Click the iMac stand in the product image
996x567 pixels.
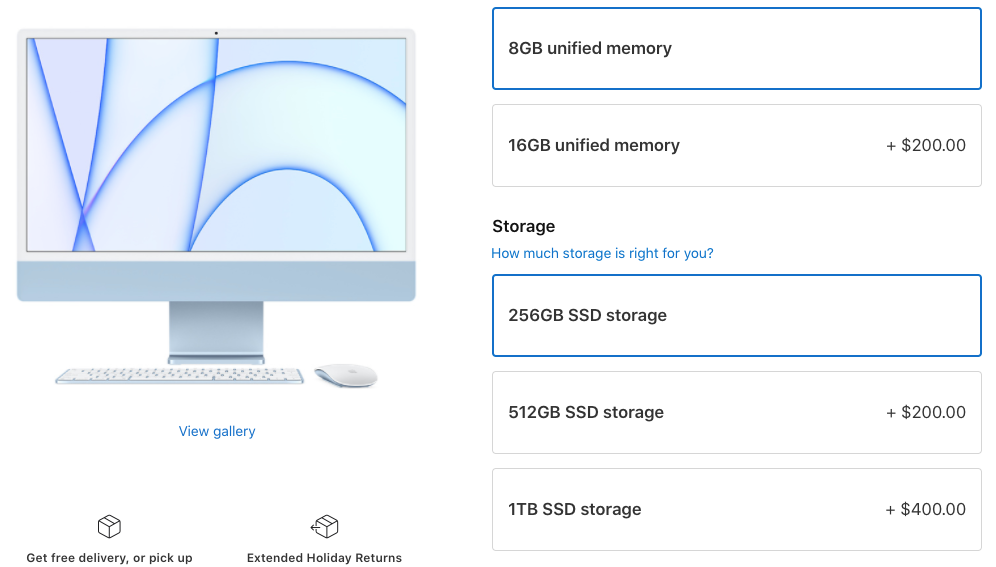point(216,330)
